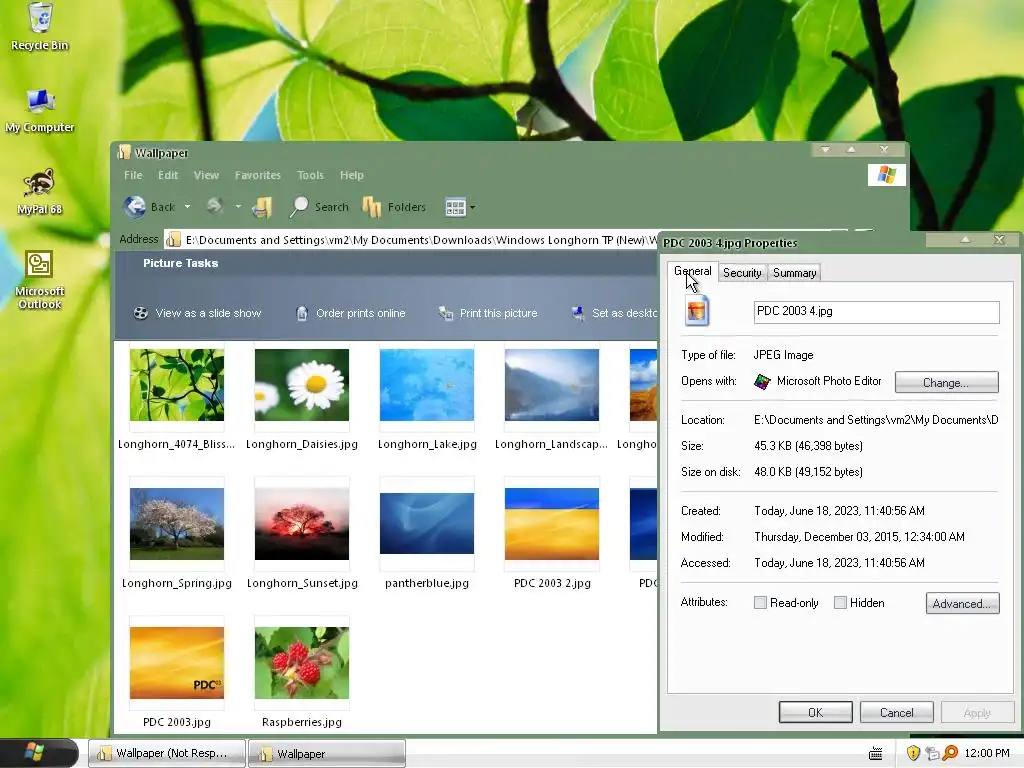This screenshot has height=768, width=1024.
Task: Launch MyPal 68 browser icon
Action: tap(39, 192)
